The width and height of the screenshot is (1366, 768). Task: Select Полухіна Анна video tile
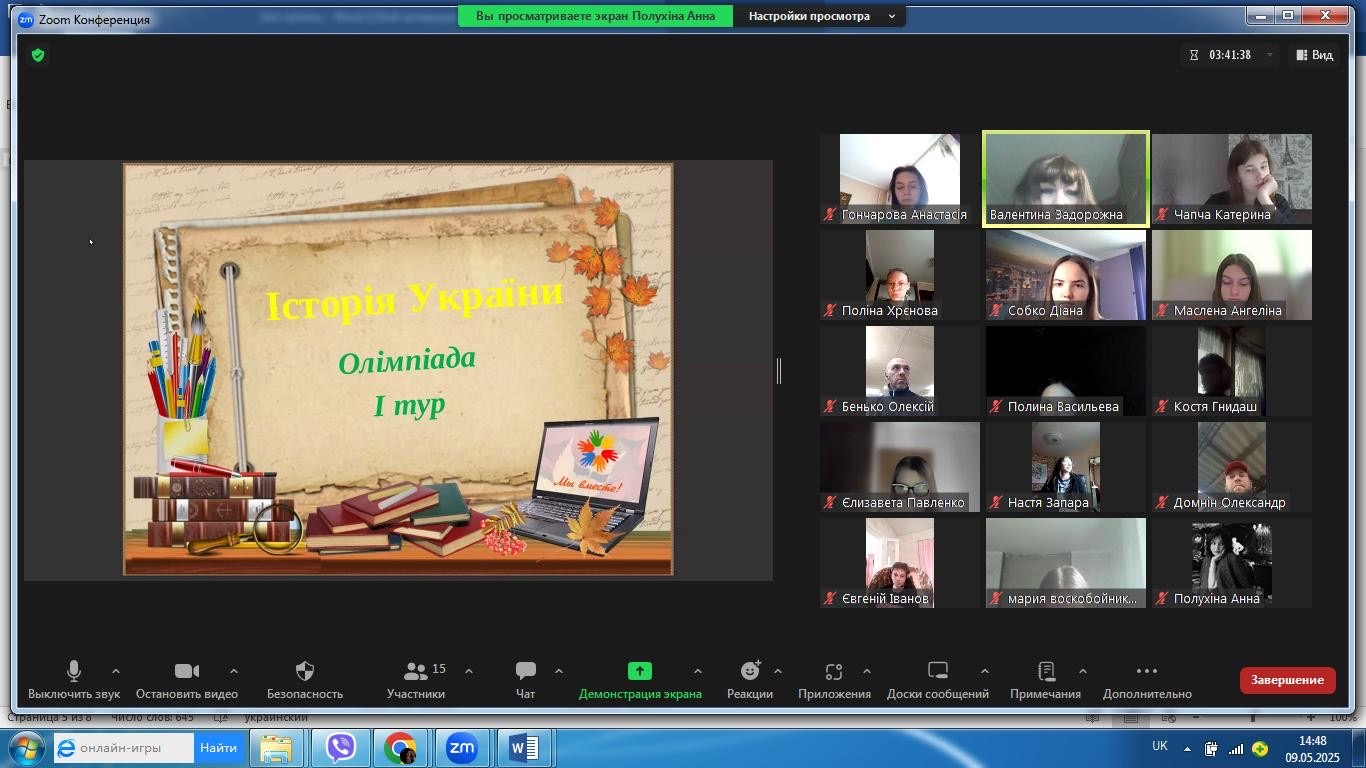pyautogui.click(x=1232, y=563)
